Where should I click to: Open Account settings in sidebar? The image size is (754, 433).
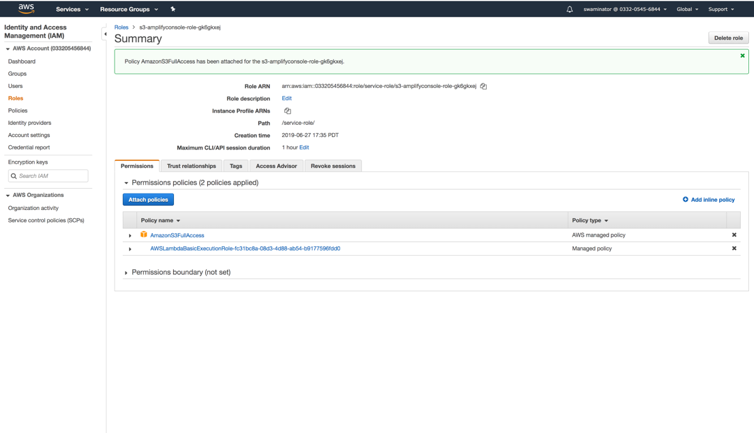(x=29, y=135)
